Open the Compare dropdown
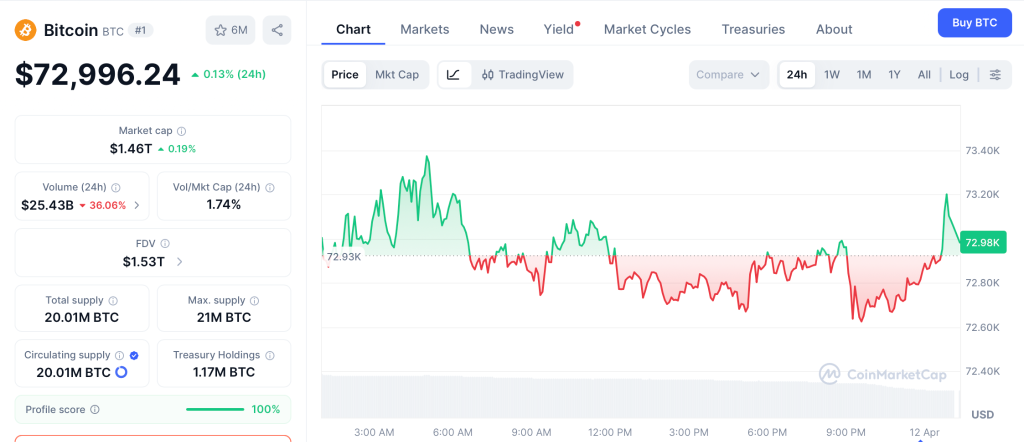1024x442 pixels. [728, 75]
